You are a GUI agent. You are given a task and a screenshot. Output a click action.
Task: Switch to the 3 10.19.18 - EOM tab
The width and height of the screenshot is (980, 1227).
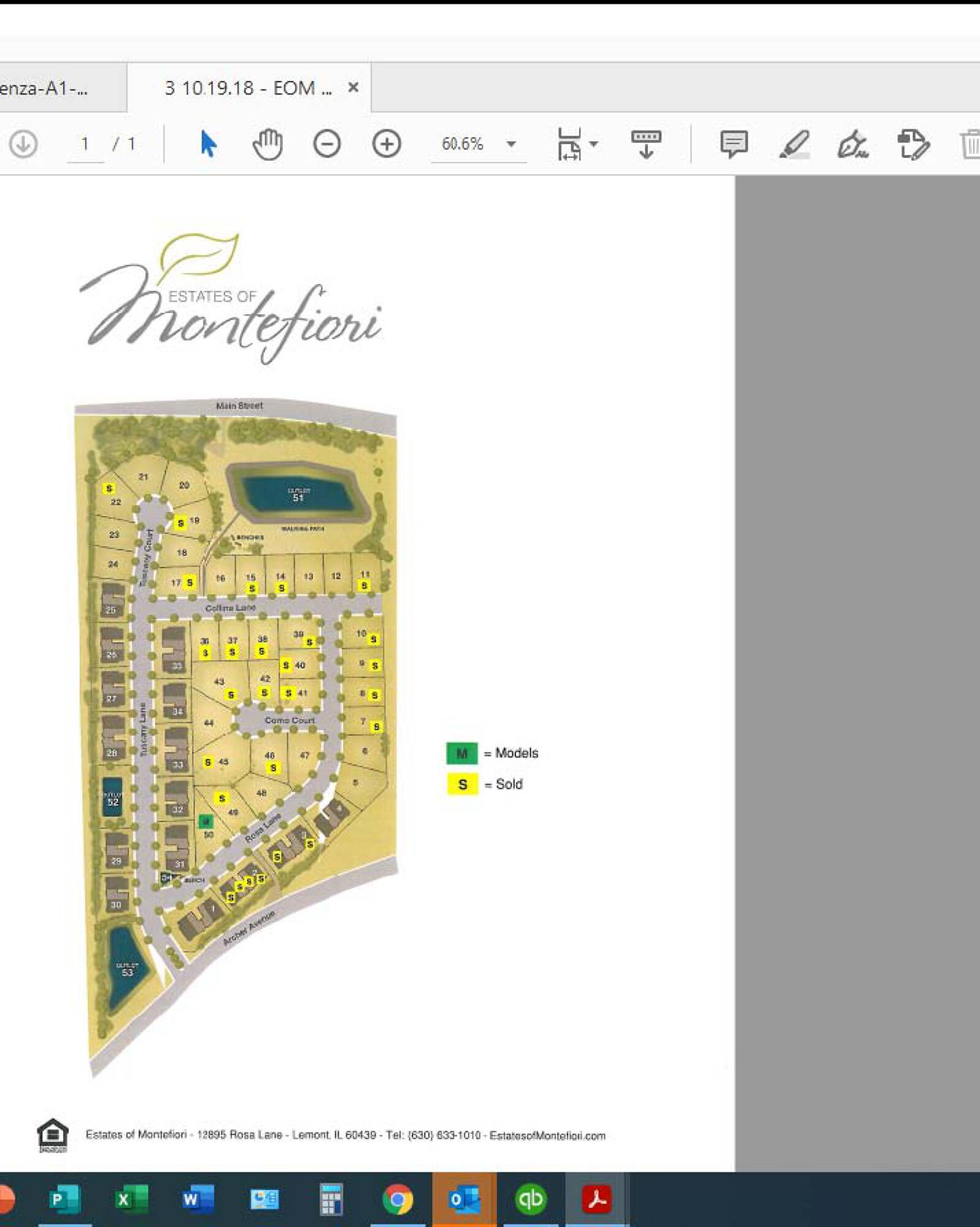(x=247, y=88)
